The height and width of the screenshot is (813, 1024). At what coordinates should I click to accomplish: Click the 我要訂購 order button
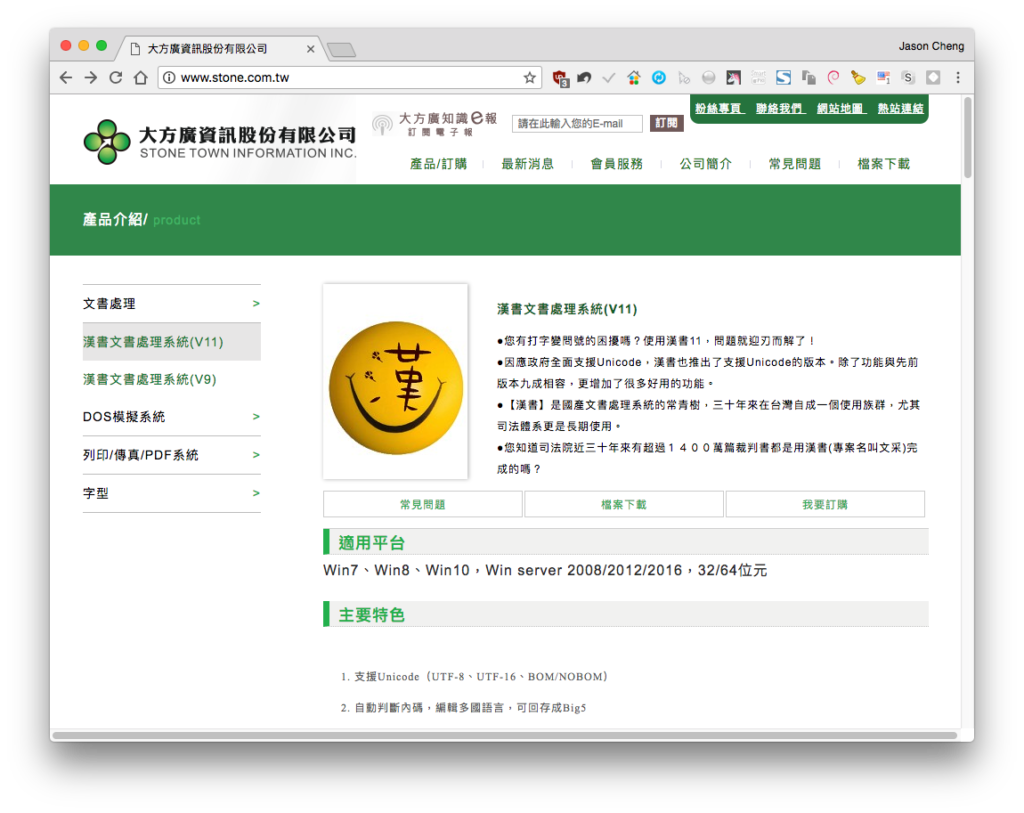825,504
